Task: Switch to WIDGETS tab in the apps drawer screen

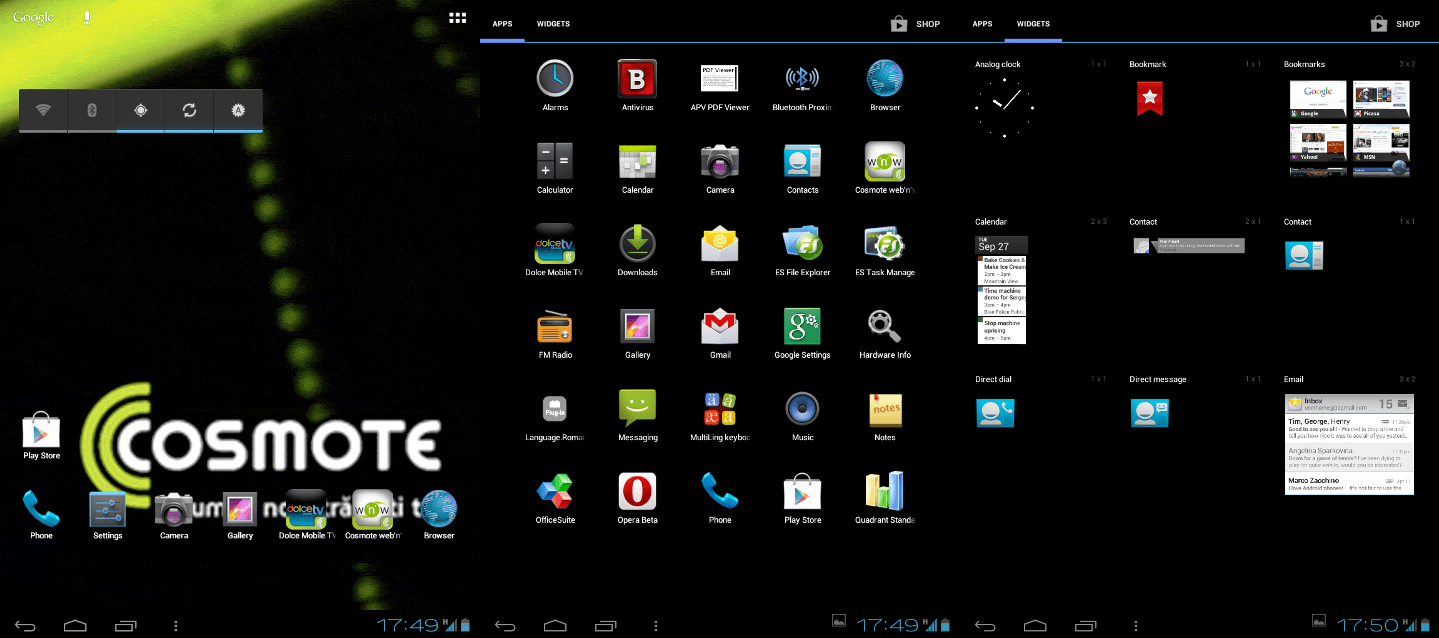Action: [x=553, y=23]
